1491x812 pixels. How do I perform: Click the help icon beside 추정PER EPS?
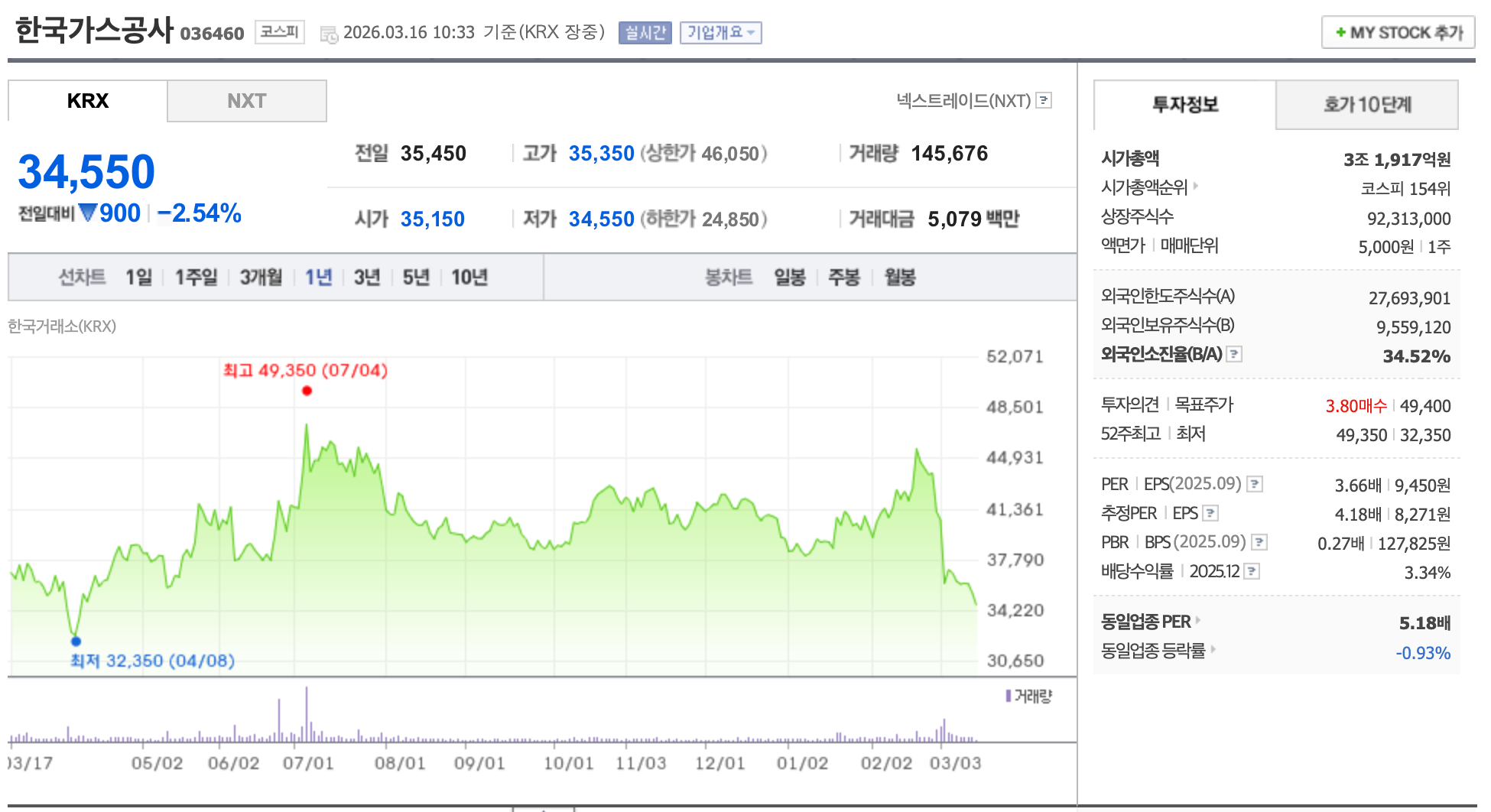tap(1210, 513)
